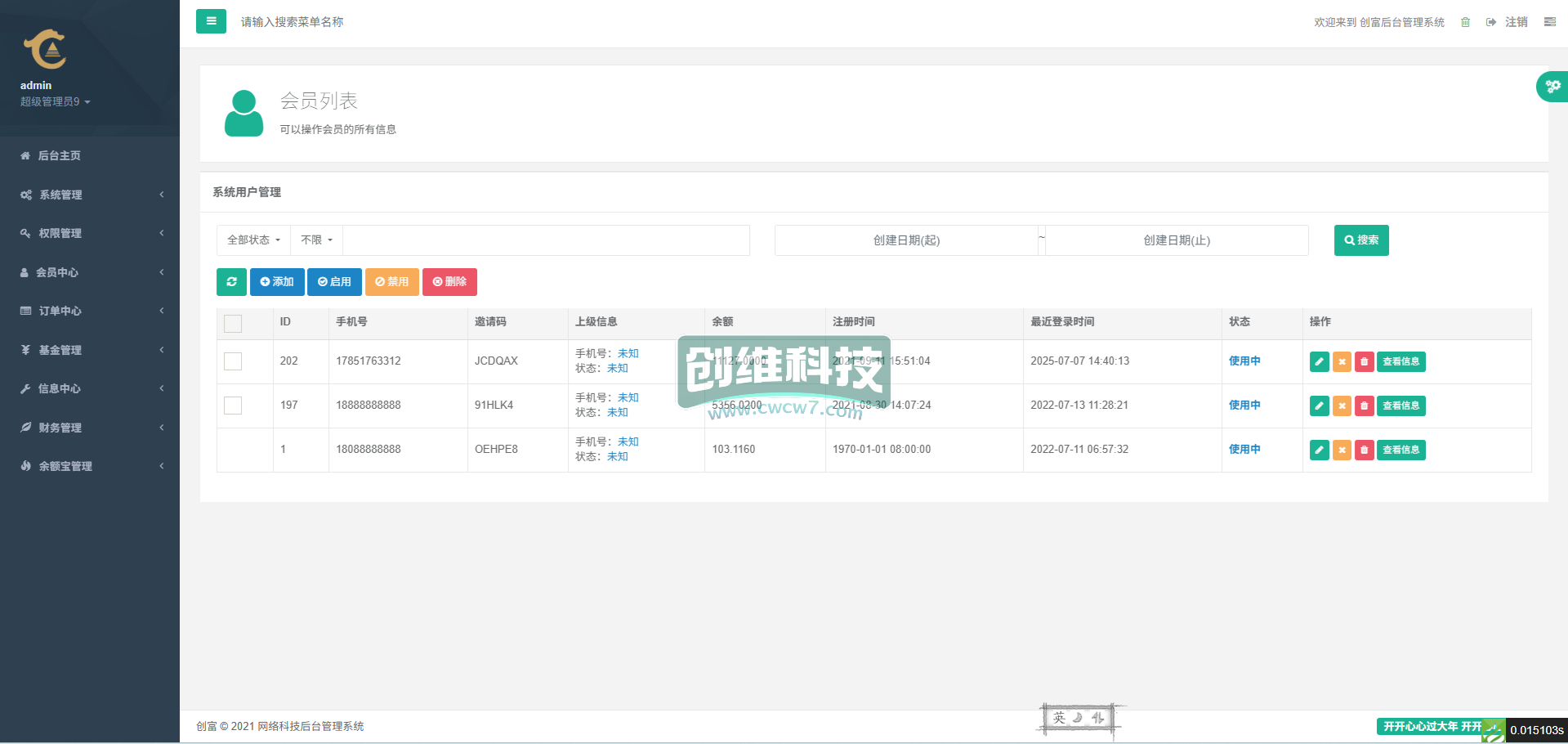Click the 使用中 status of member ID 1
The image size is (1568, 744).
(x=1244, y=450)
